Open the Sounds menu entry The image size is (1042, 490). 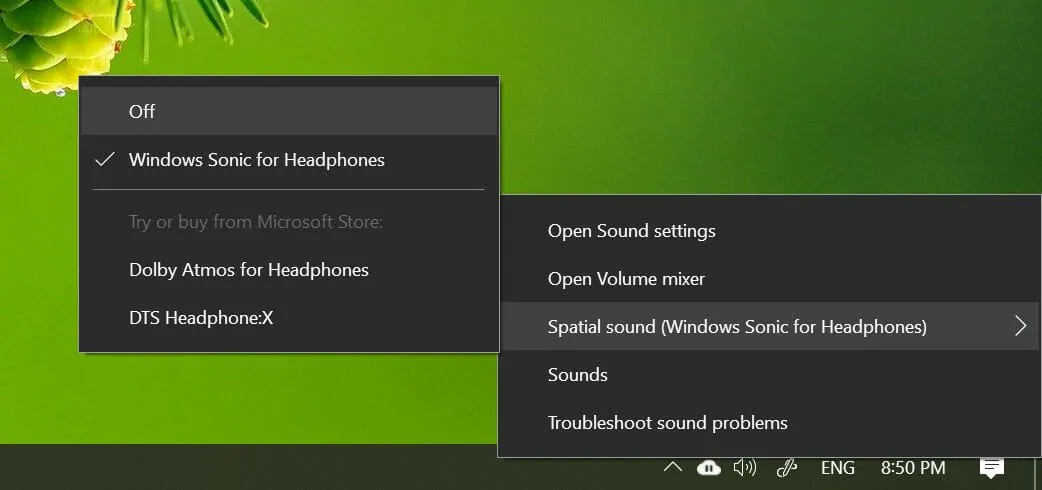770,374
